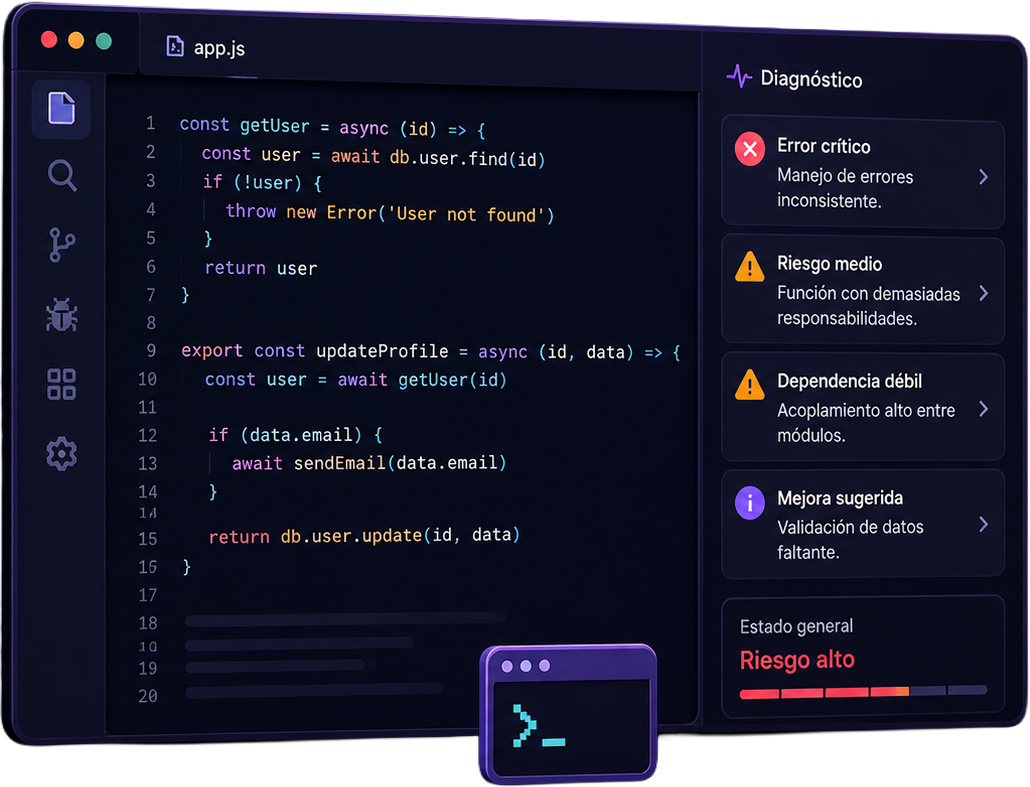Click the 'export' keyword on line 9
The image size is (1030, 787).
pos(212,350)
